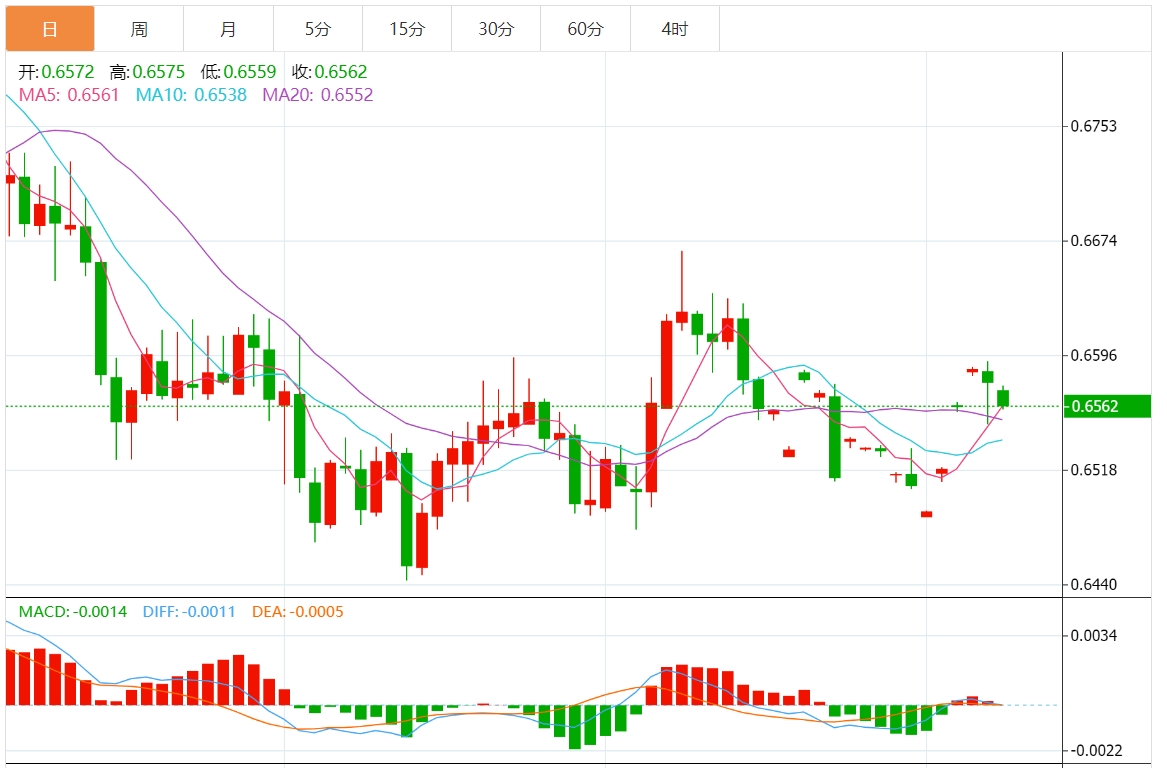The image size is (1167, 768).
Task: Click the green current price tag 0.6562
Action: pos(1107,406)
